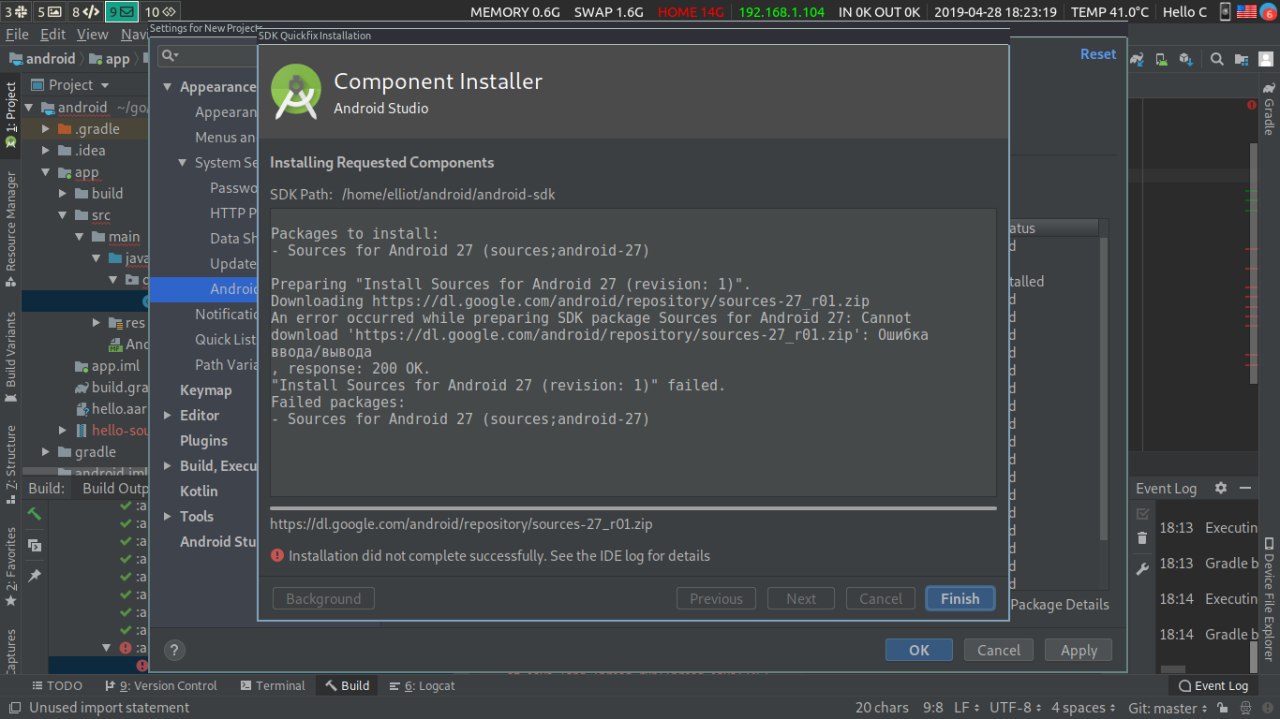Click the Build hammer icon in Build panel
The image size is (1280, 719).
click(34, 514)
